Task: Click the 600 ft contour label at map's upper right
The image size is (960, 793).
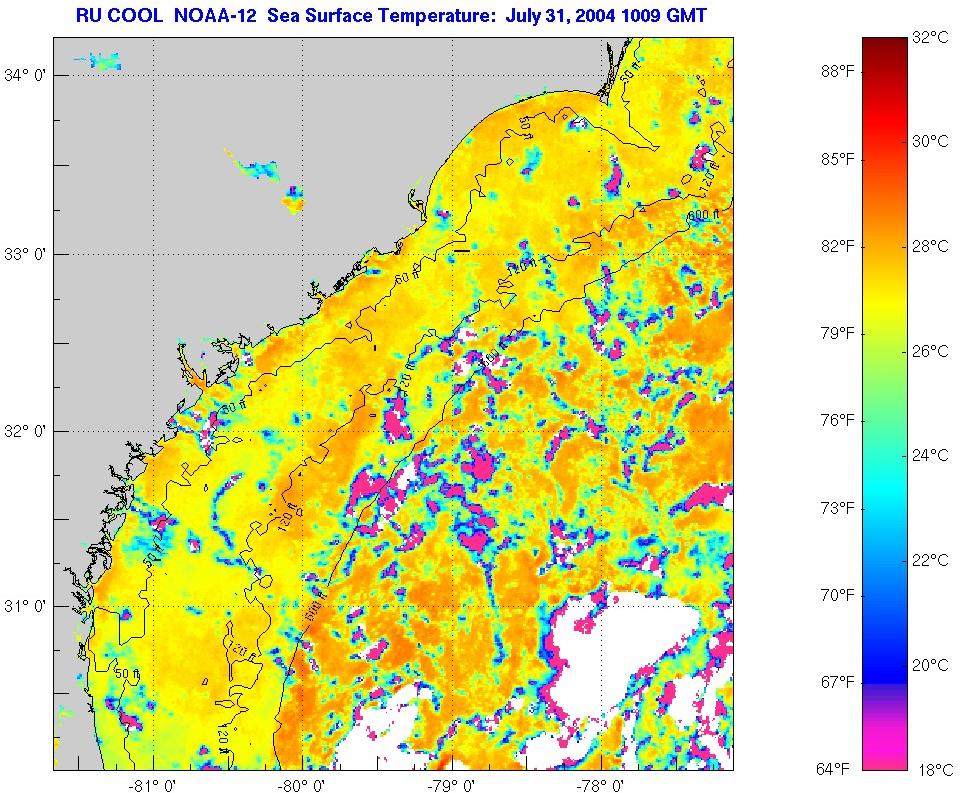Action: click(702, 216)
